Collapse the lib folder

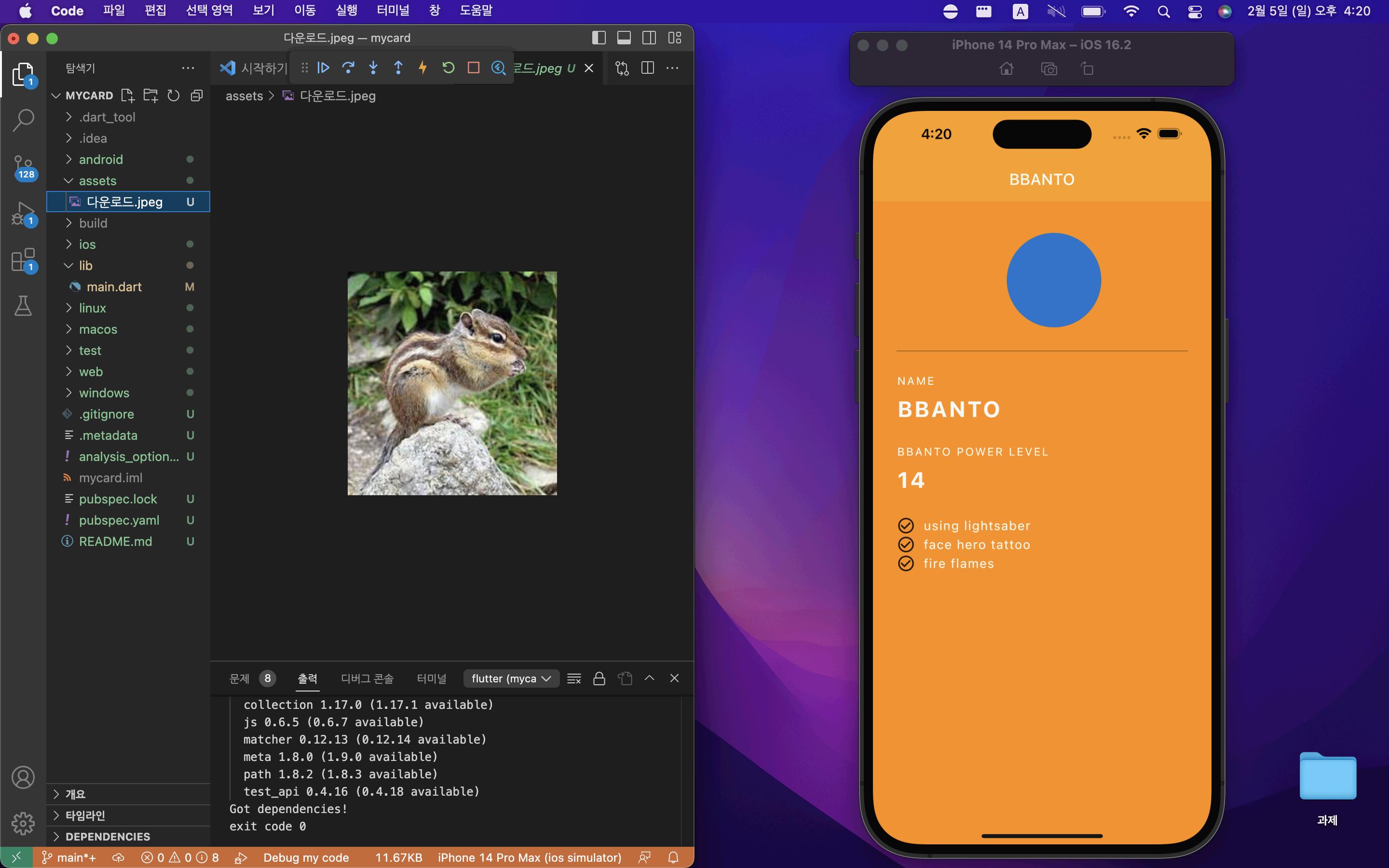[x=128, y=266]
